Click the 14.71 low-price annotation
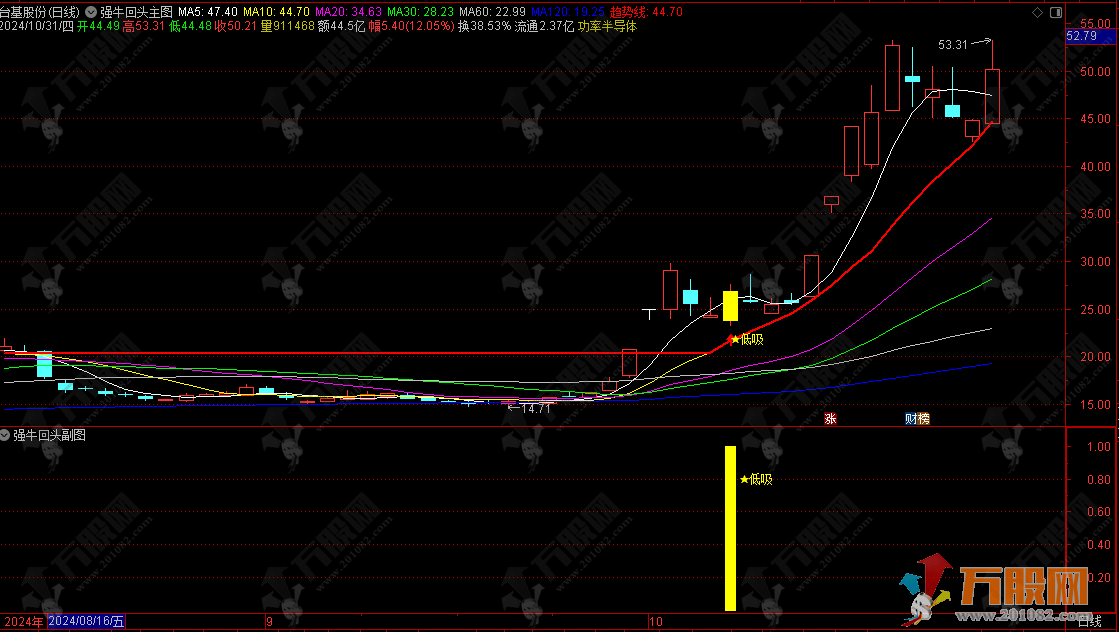The image size is (1119, 632). [x=536, y=409]
